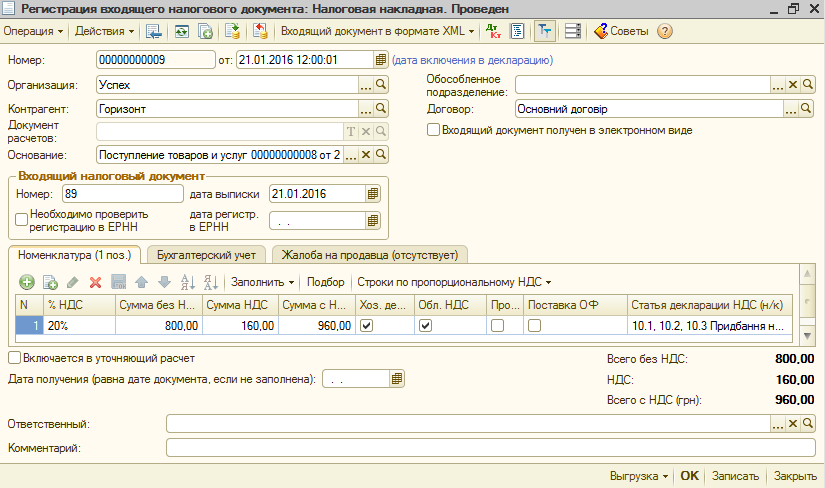Clear the Основание field with X icon
Image resolution: width=825 pixels, height=488 pixels.
[366, 155]
